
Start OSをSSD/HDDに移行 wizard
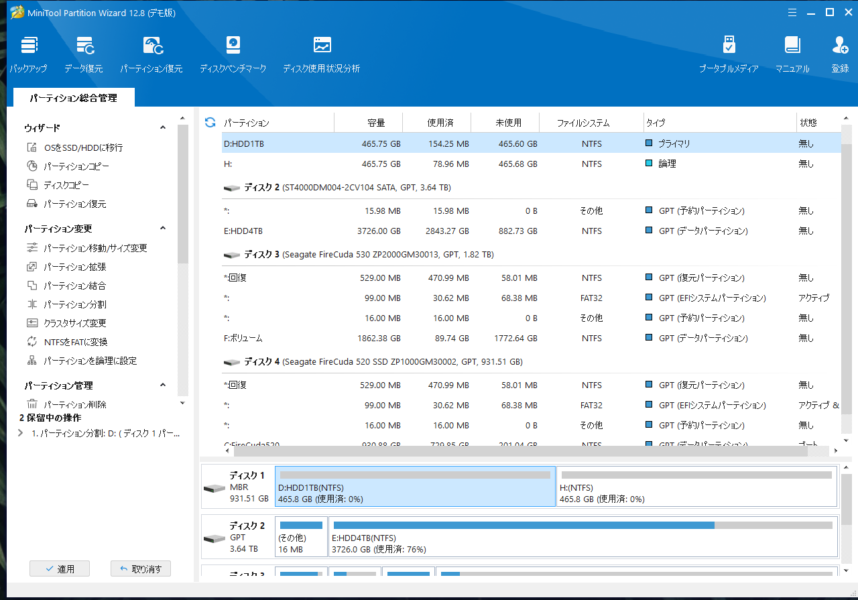pos(74,148)
